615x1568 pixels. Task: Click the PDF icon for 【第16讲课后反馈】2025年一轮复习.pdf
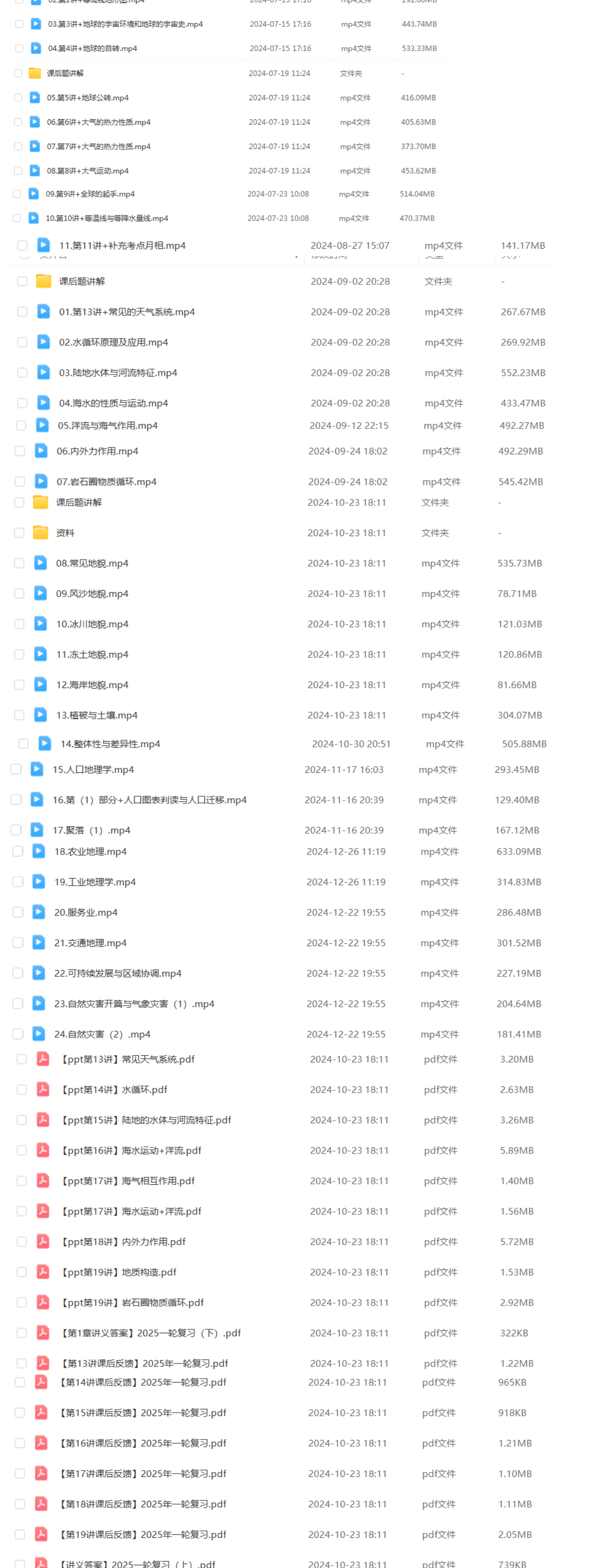tap(41, 1442)
